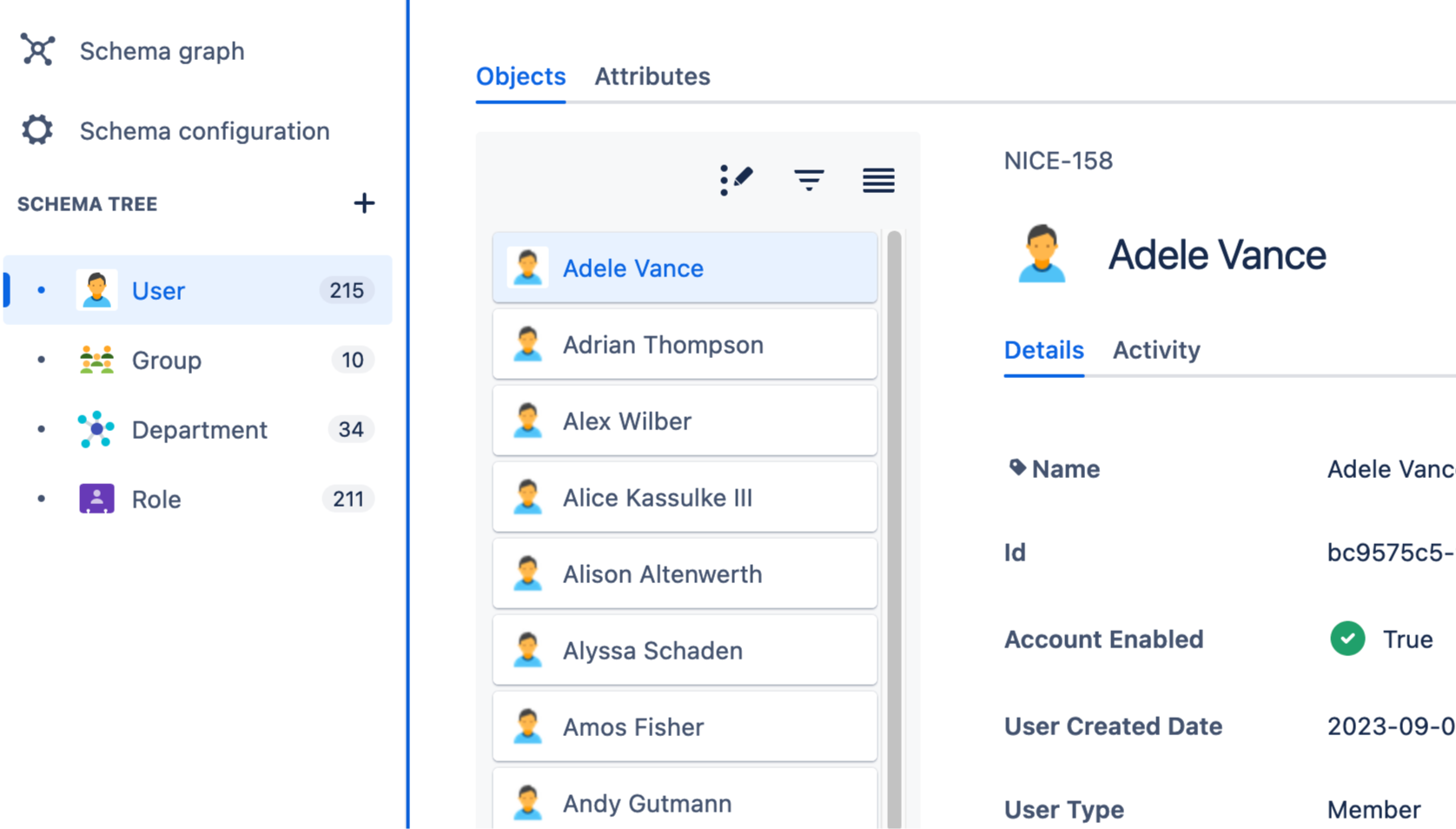
Task: Switch to the Attributes tab
Action: coord(652,76)
